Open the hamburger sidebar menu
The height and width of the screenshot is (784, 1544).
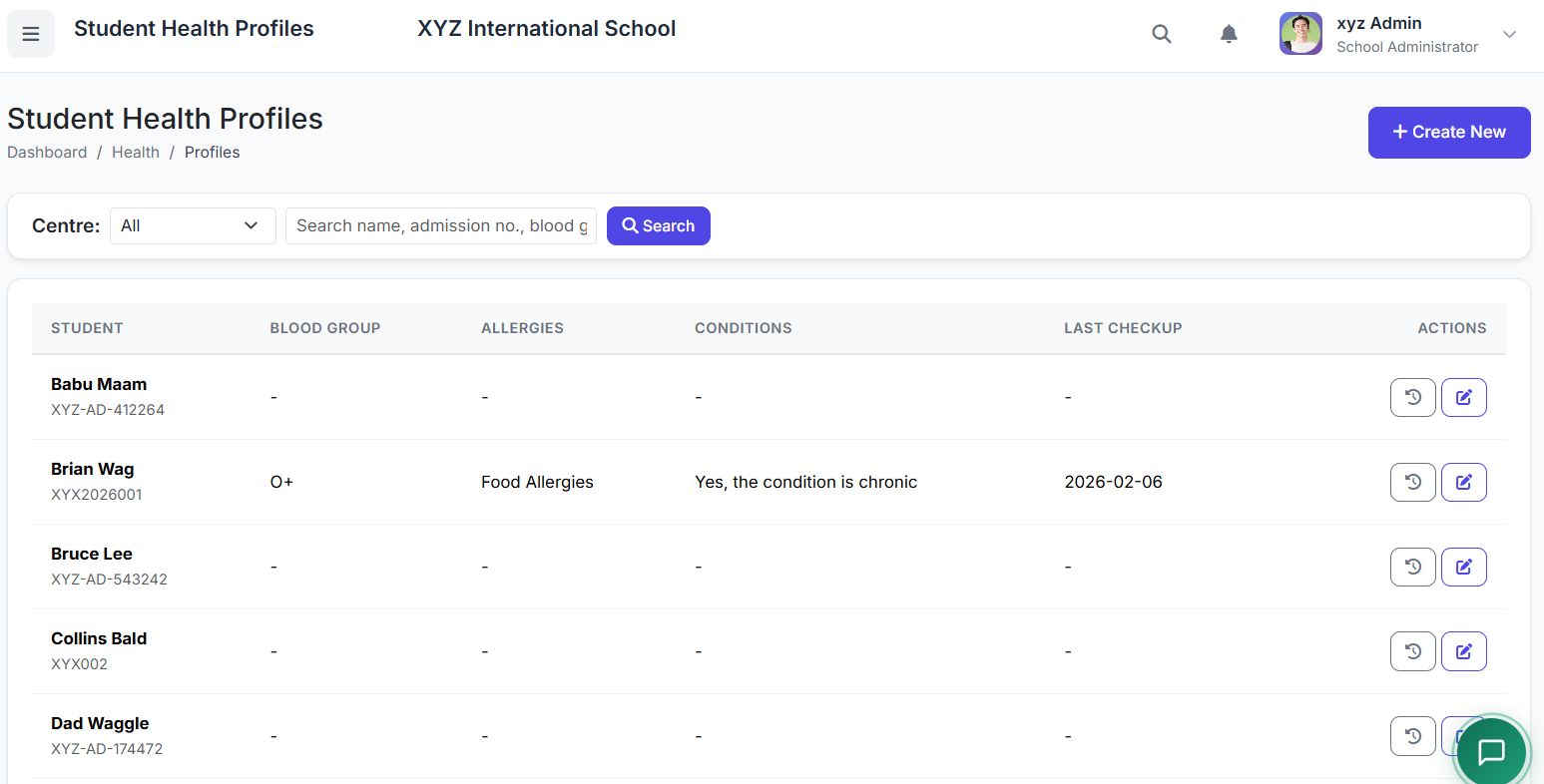[31, 34]
